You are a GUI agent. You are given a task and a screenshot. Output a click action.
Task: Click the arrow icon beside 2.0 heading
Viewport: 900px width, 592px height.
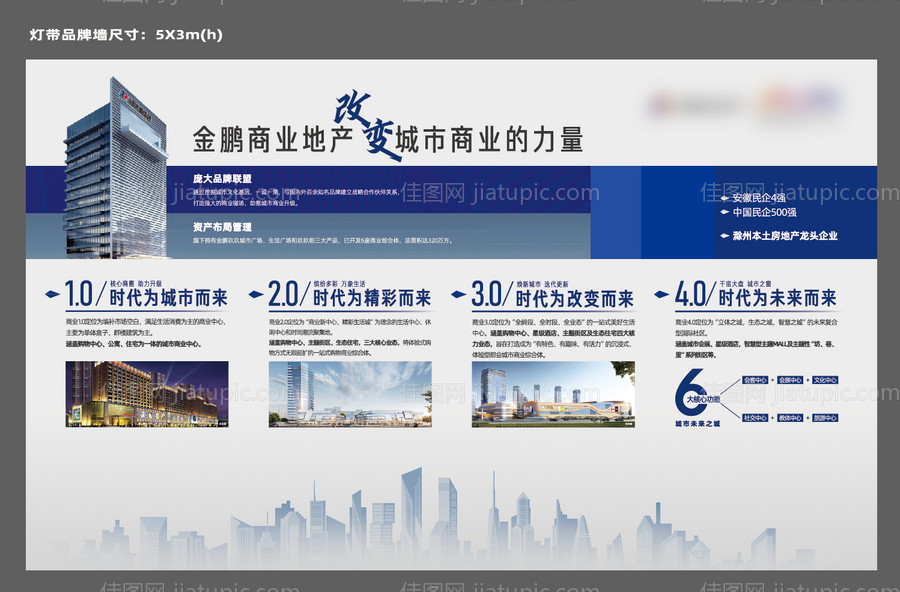pyautogui.click(x=257, y=295)
